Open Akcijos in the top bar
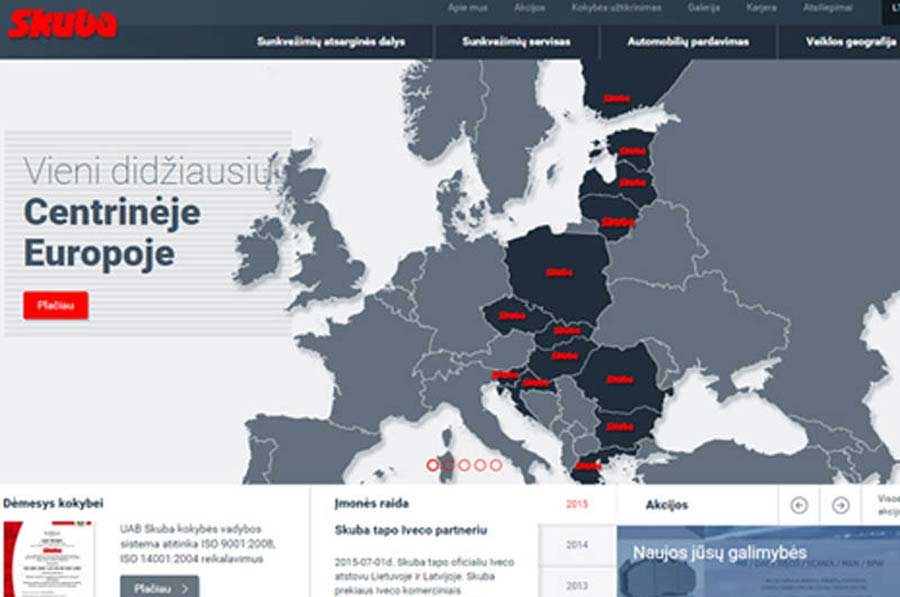 (530, 7)
